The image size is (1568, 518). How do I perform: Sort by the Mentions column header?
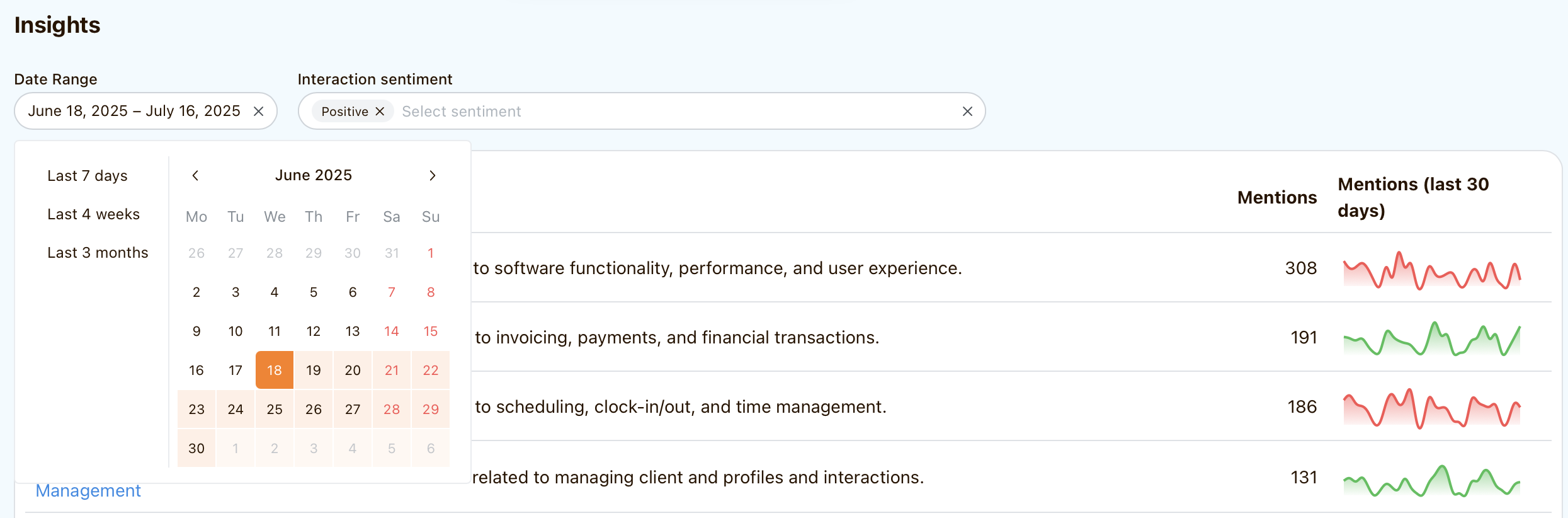1276,197
